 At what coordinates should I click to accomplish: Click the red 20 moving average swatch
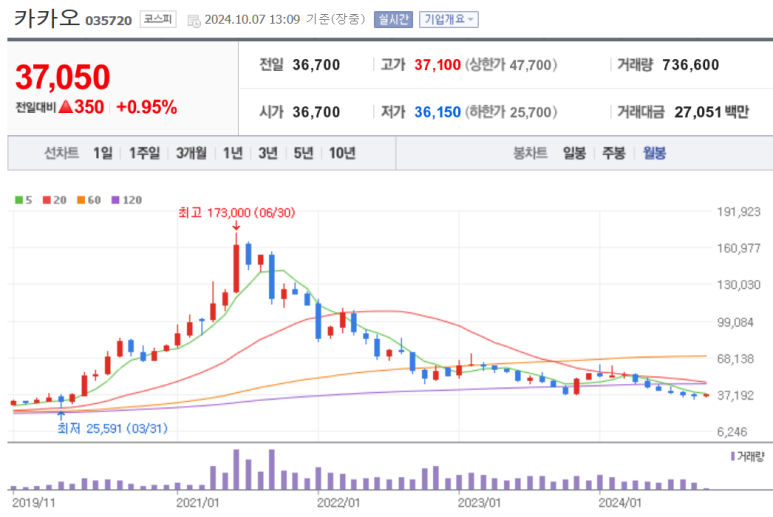coord(47,200)
